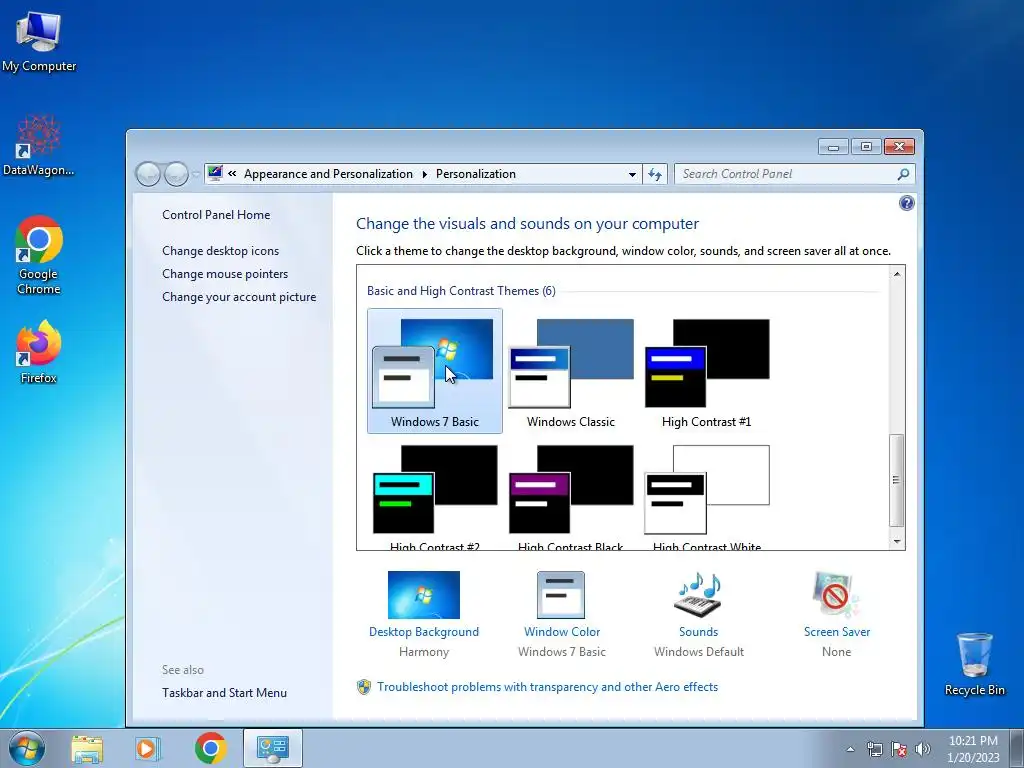The width and height of the screenshot is (1024, 768).
Task: Click the network tray icon
Action: [x=874, y=749]
